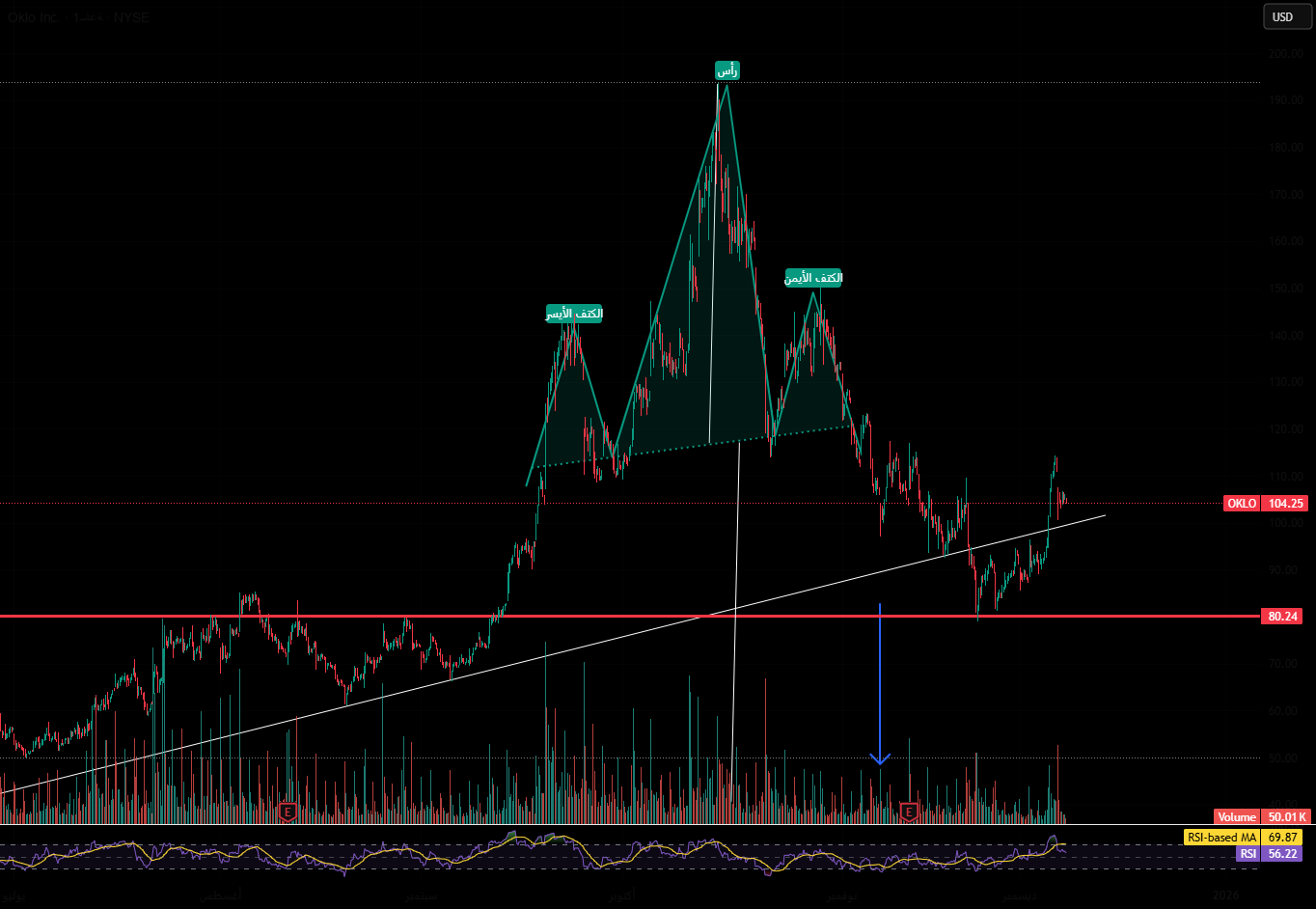Select the right shoulder pattern label

pyautogui.click(x=813, y=278)
